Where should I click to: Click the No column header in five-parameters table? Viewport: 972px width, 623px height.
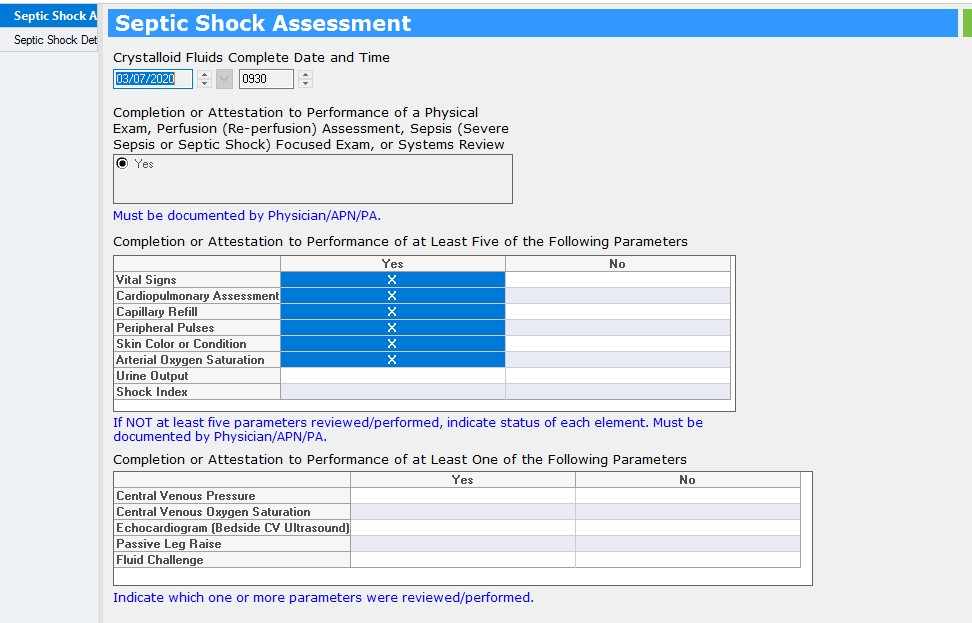pos(618,263)
